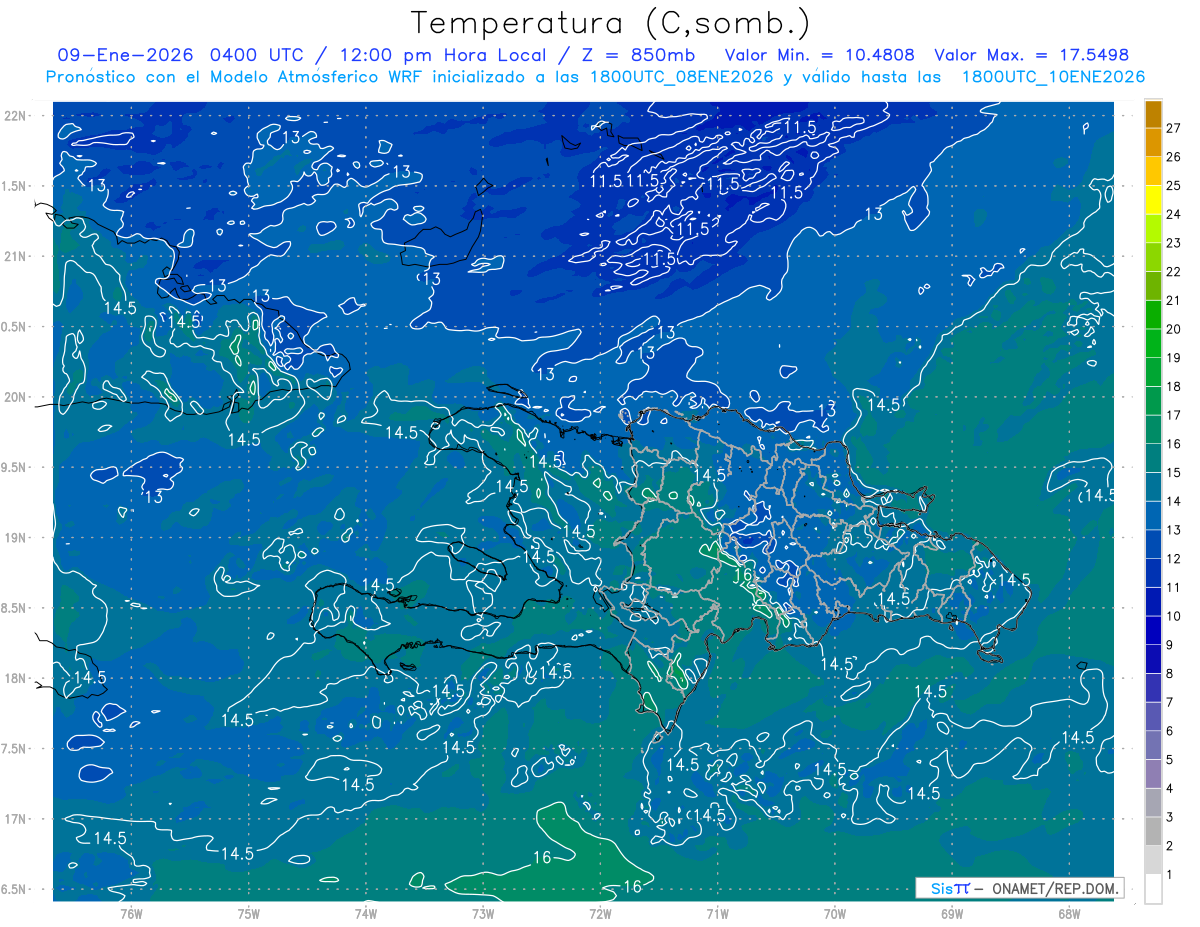Click the "69W" longitude axis label

952,914
